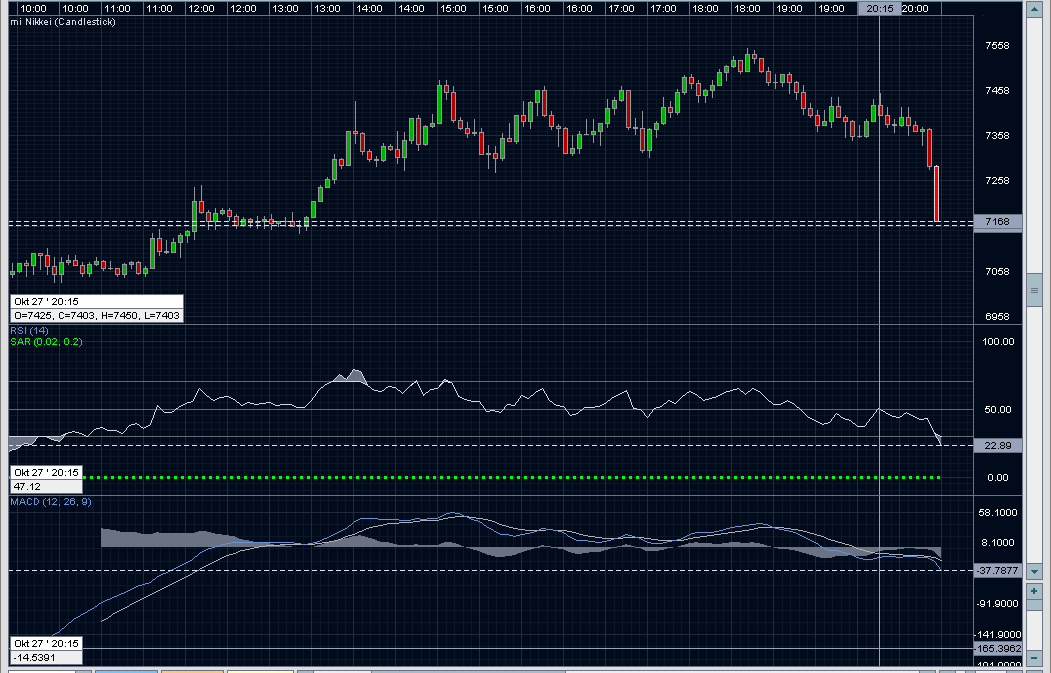1051x673 pixels.
Task: Click the 20:00 time axis label
Action: (915, 9)
